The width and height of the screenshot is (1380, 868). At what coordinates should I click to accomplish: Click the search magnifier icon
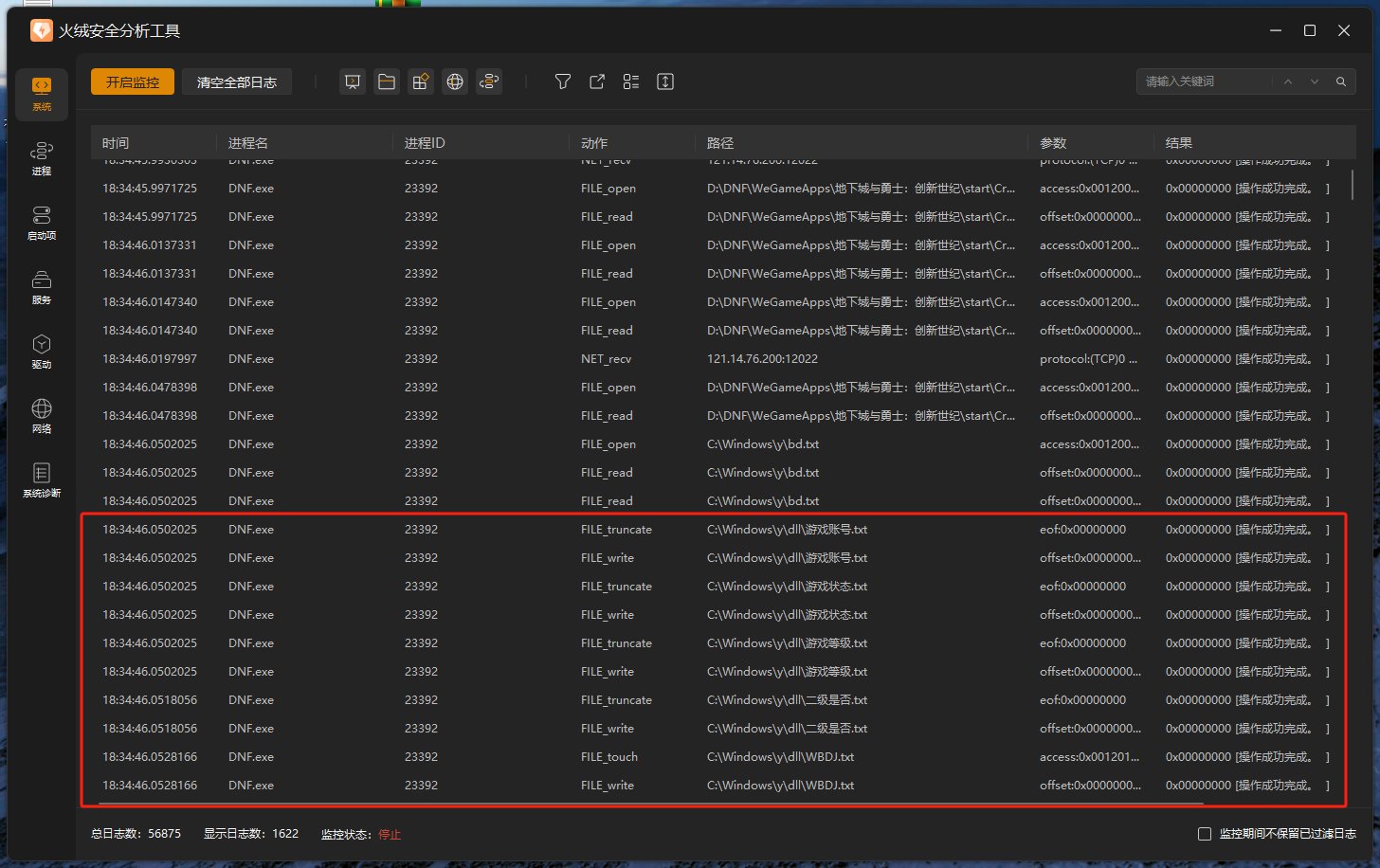[x=1341, y=81]
